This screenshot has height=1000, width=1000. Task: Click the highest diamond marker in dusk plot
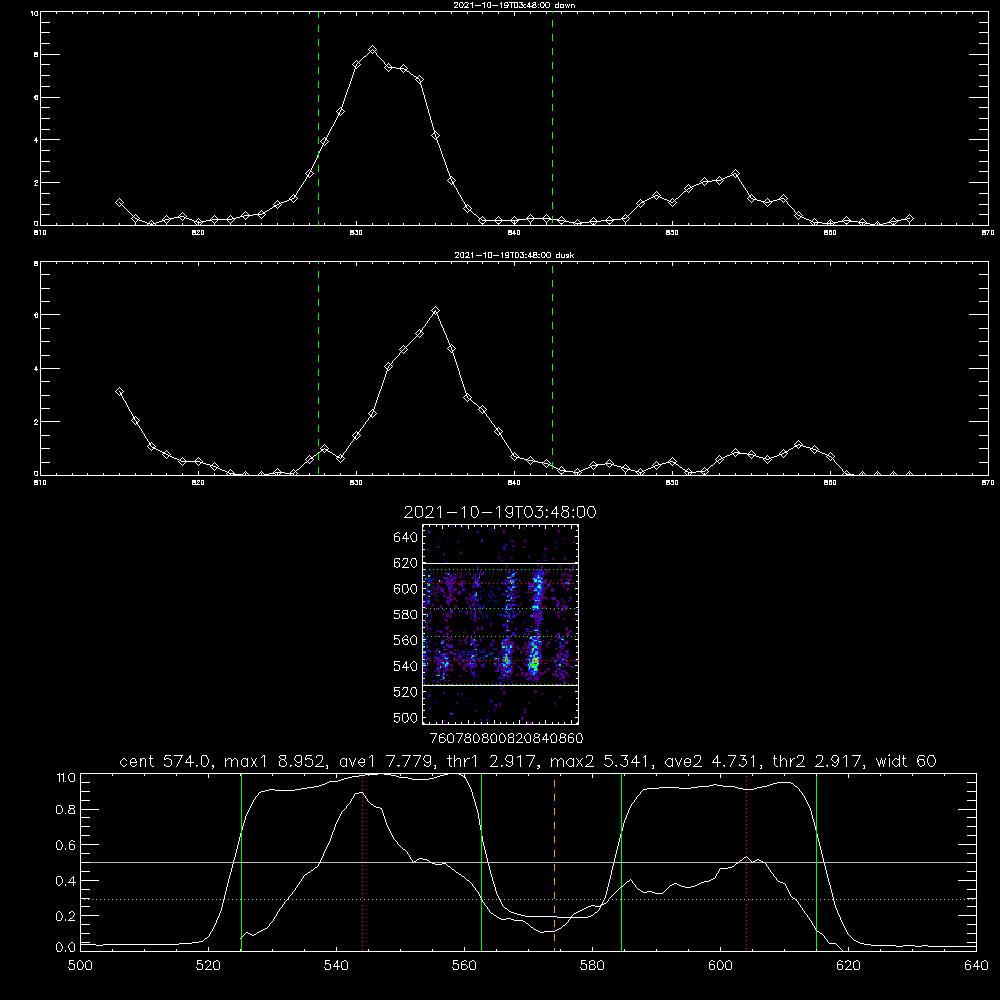(436, 311)
